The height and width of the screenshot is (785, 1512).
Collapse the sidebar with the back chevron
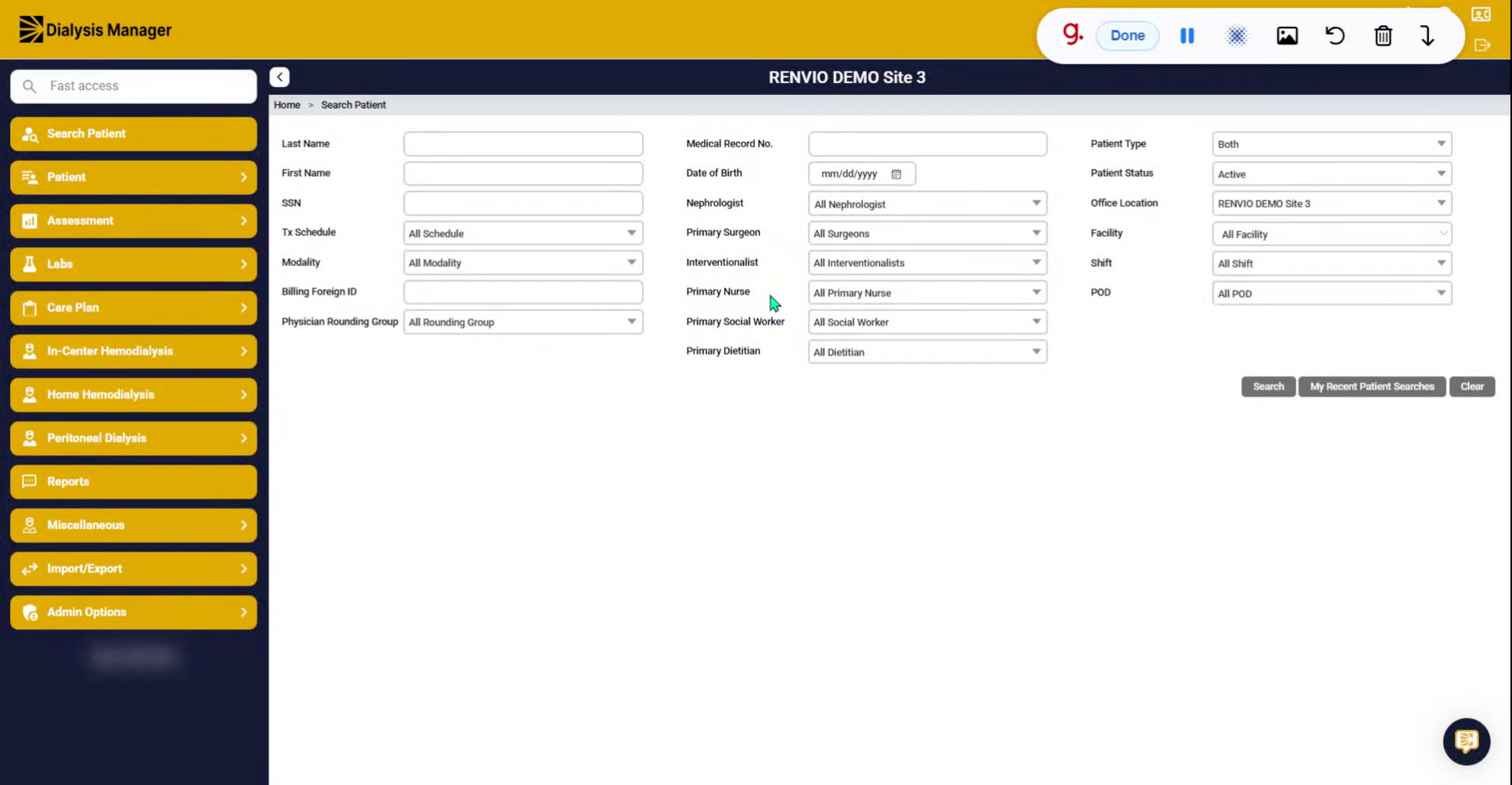(x=280, y=77)
